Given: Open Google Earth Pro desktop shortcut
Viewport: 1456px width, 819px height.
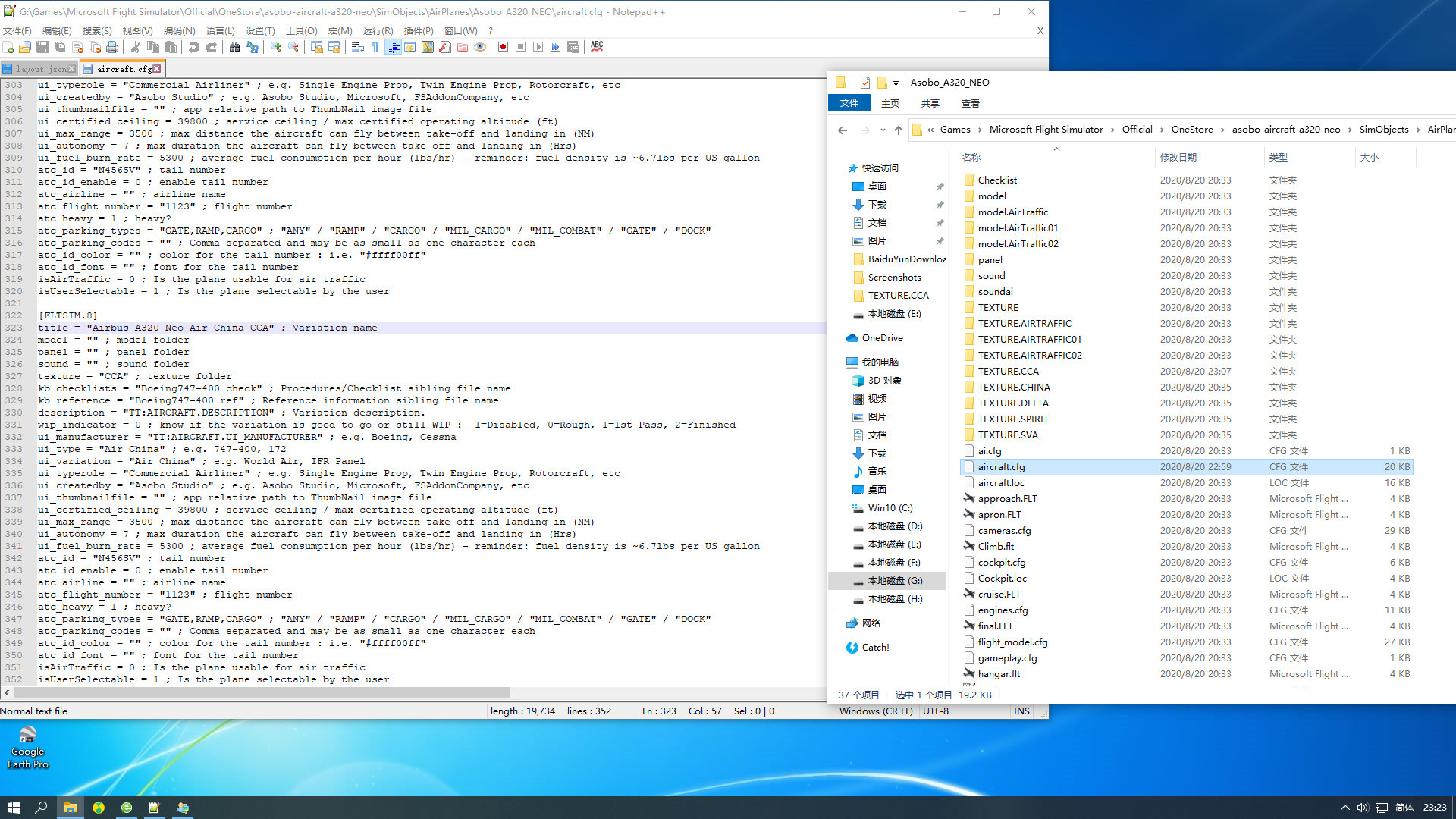Looking at the screenshot, I should (x=28, y=747).
